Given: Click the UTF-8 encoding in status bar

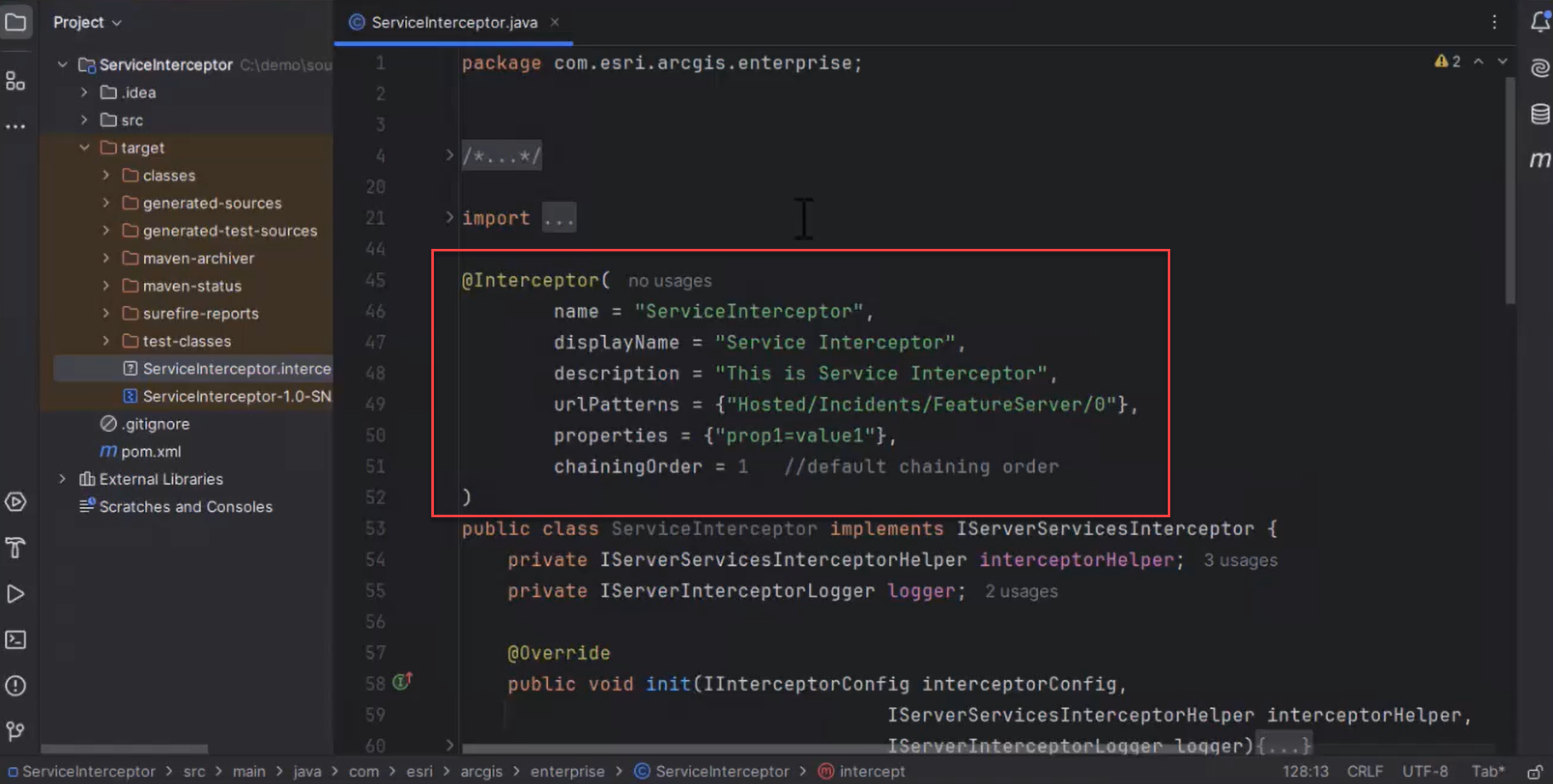Looking at the screenshot, I should (1426, 770).
